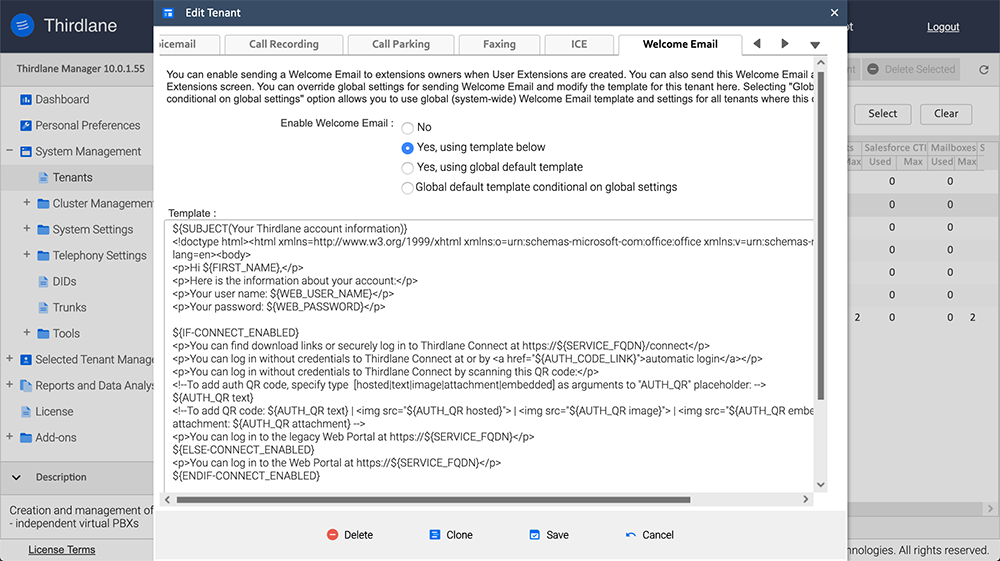The width and height of the screenshot is (1000, 561).
Task: Collapse the System Management tree node
Action: [9, 151]
